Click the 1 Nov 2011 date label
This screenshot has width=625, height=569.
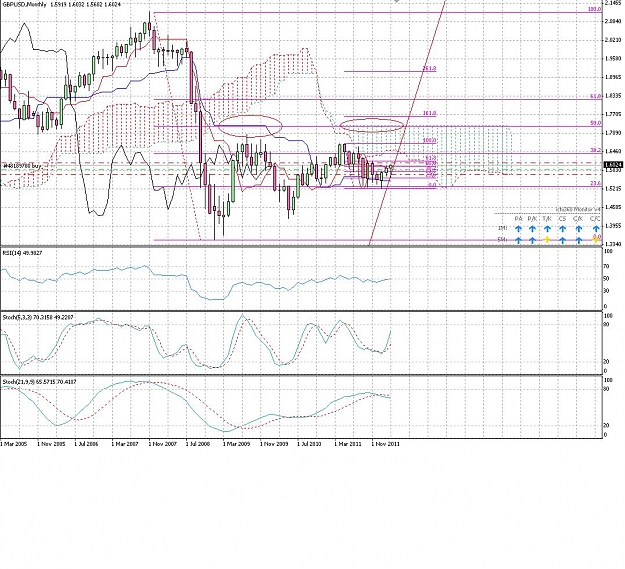point(385,443)
